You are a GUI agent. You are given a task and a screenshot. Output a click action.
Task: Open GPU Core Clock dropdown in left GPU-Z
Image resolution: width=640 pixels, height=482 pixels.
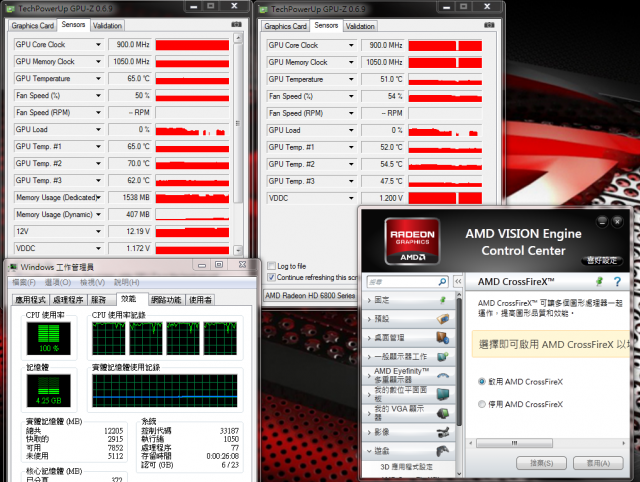click(98, 44)
